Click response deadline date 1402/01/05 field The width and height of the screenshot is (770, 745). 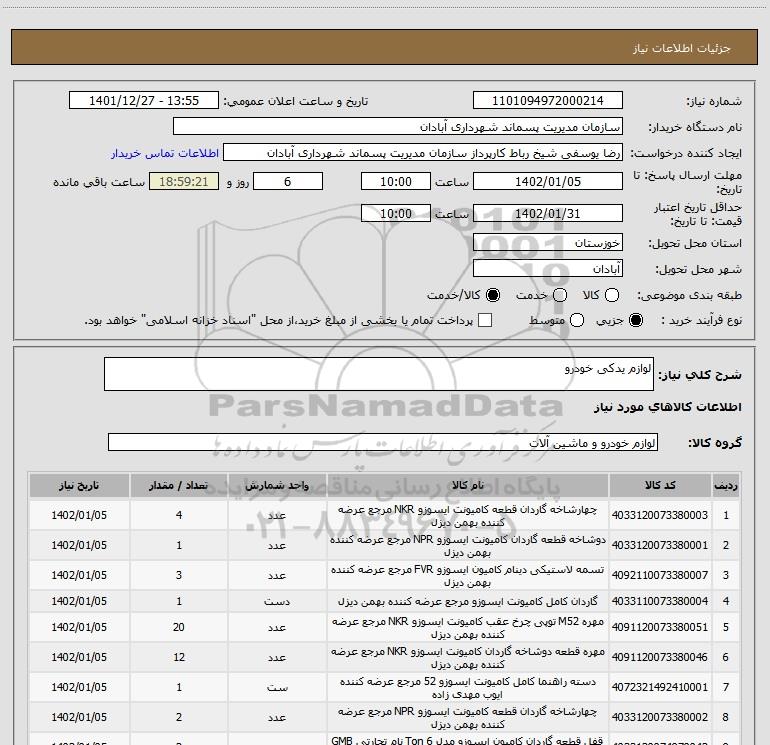(x=548, y=181)
